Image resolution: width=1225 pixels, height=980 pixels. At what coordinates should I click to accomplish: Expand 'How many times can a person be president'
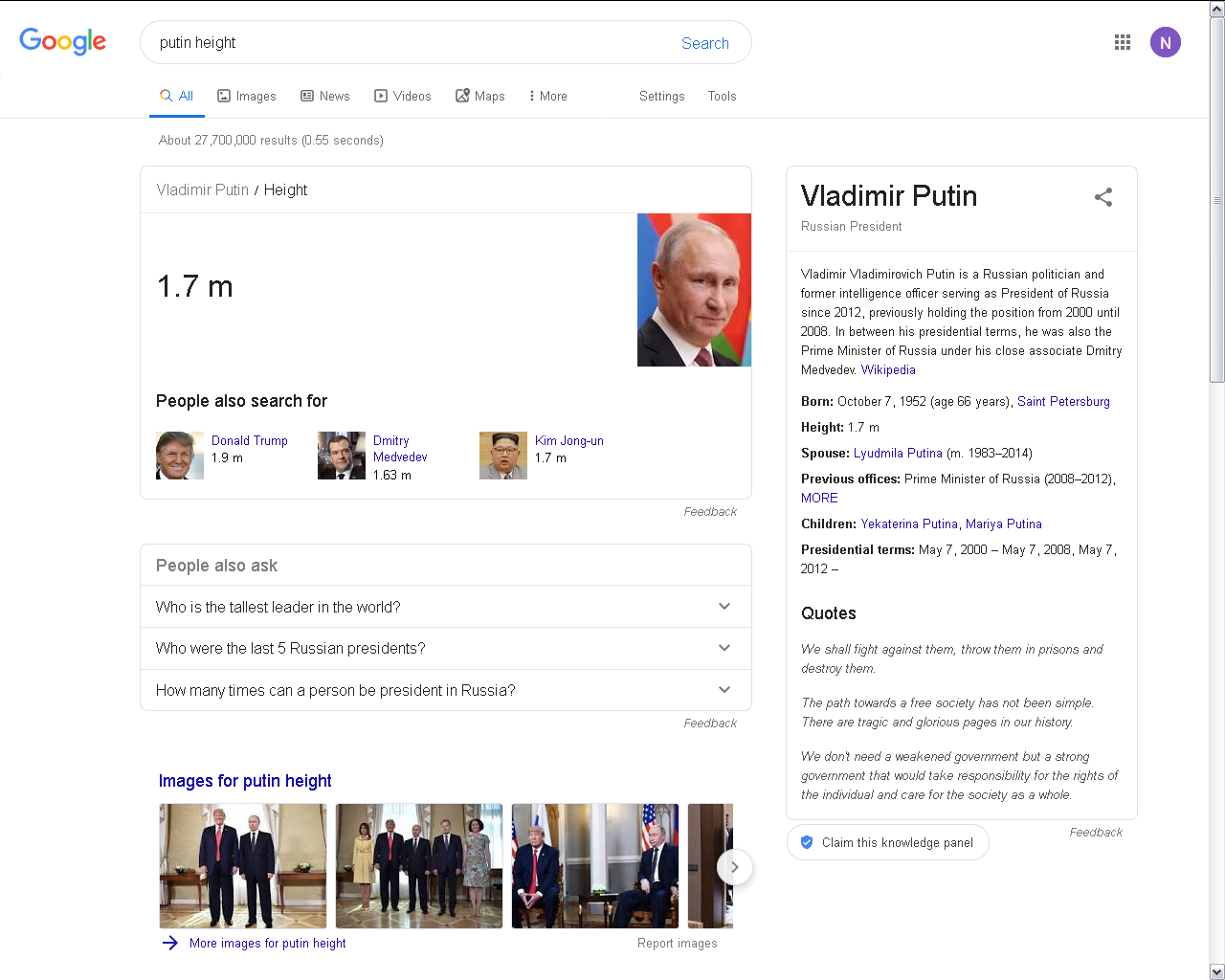tap(445, 690)
